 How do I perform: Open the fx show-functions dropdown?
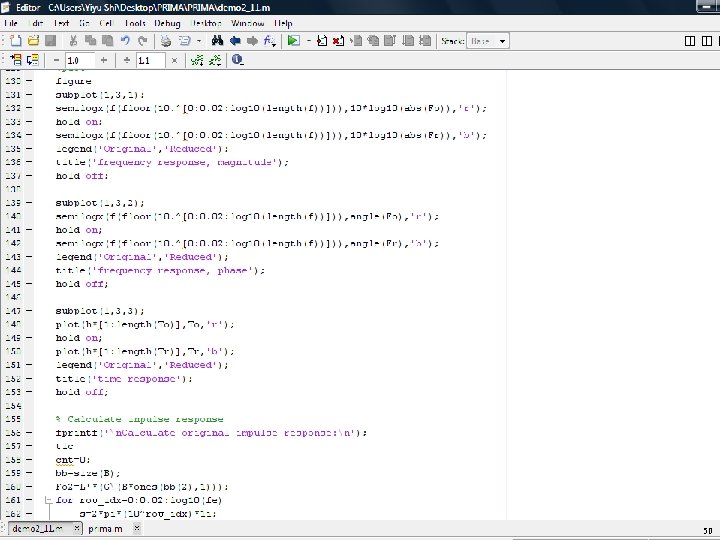[270, 41]
